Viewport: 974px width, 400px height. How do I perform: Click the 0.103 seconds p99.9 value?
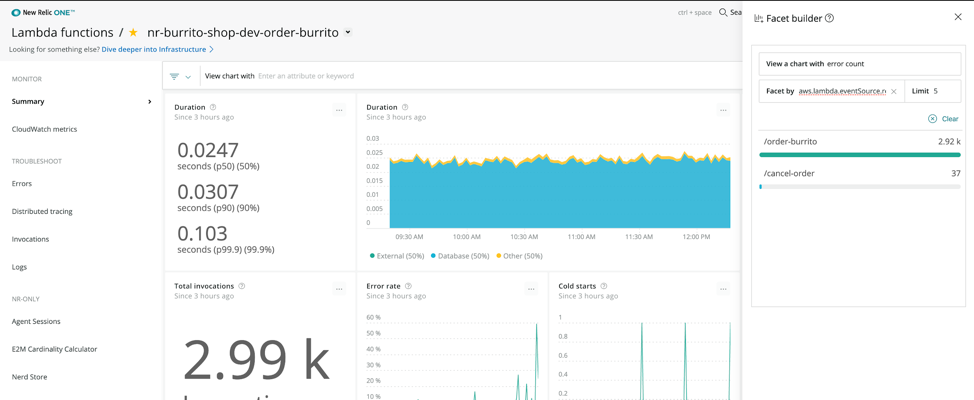pos(203,234)
